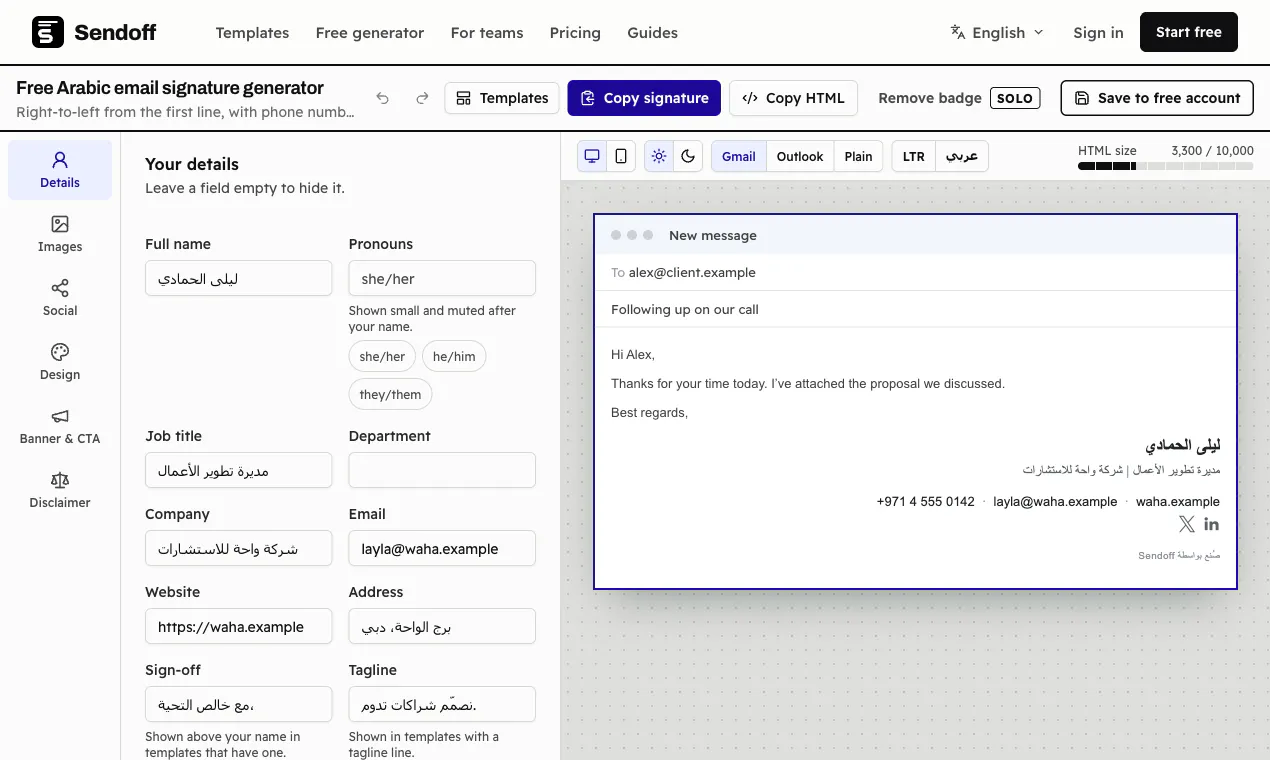
Task: Open the Banner & CTA section
Action: [x=60, y=426]
